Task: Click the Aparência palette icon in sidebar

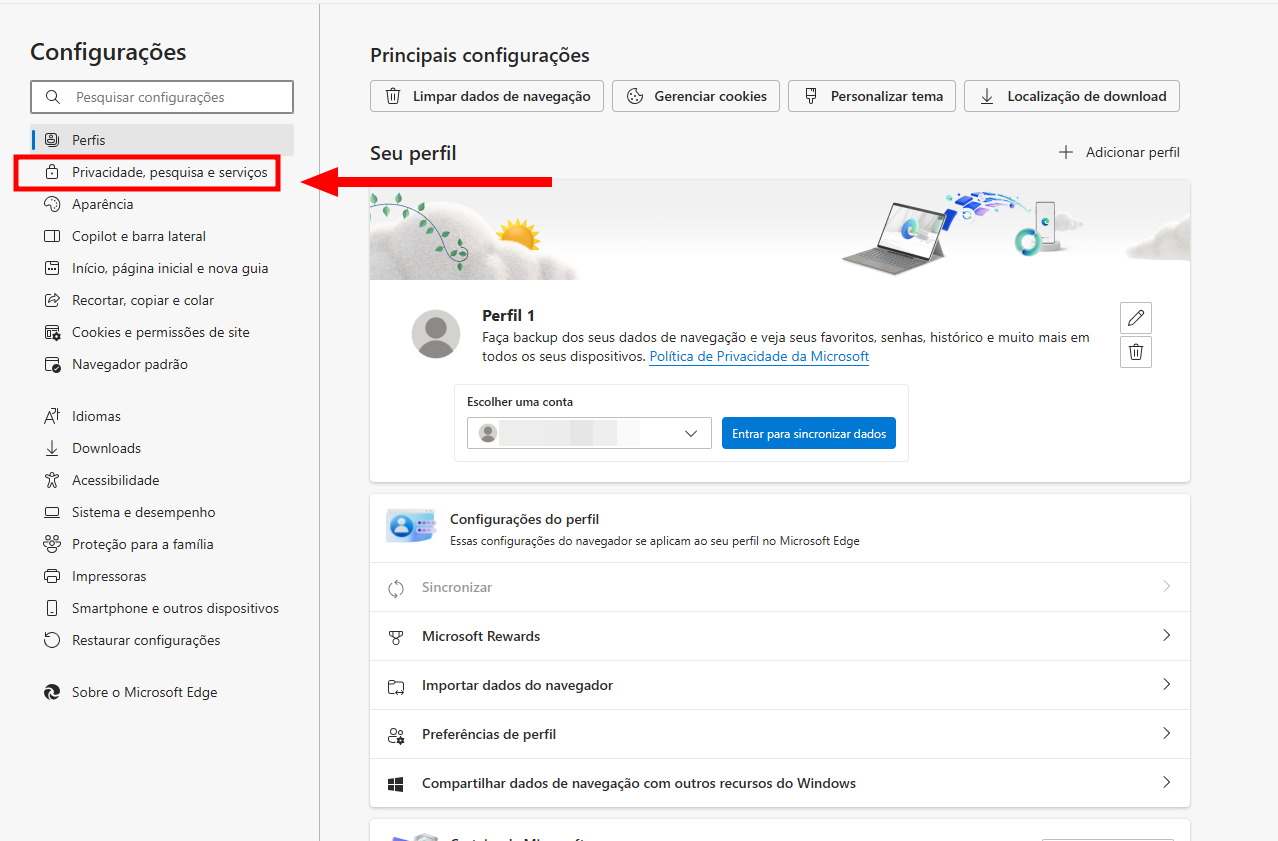Action: (x=52, y=204)
